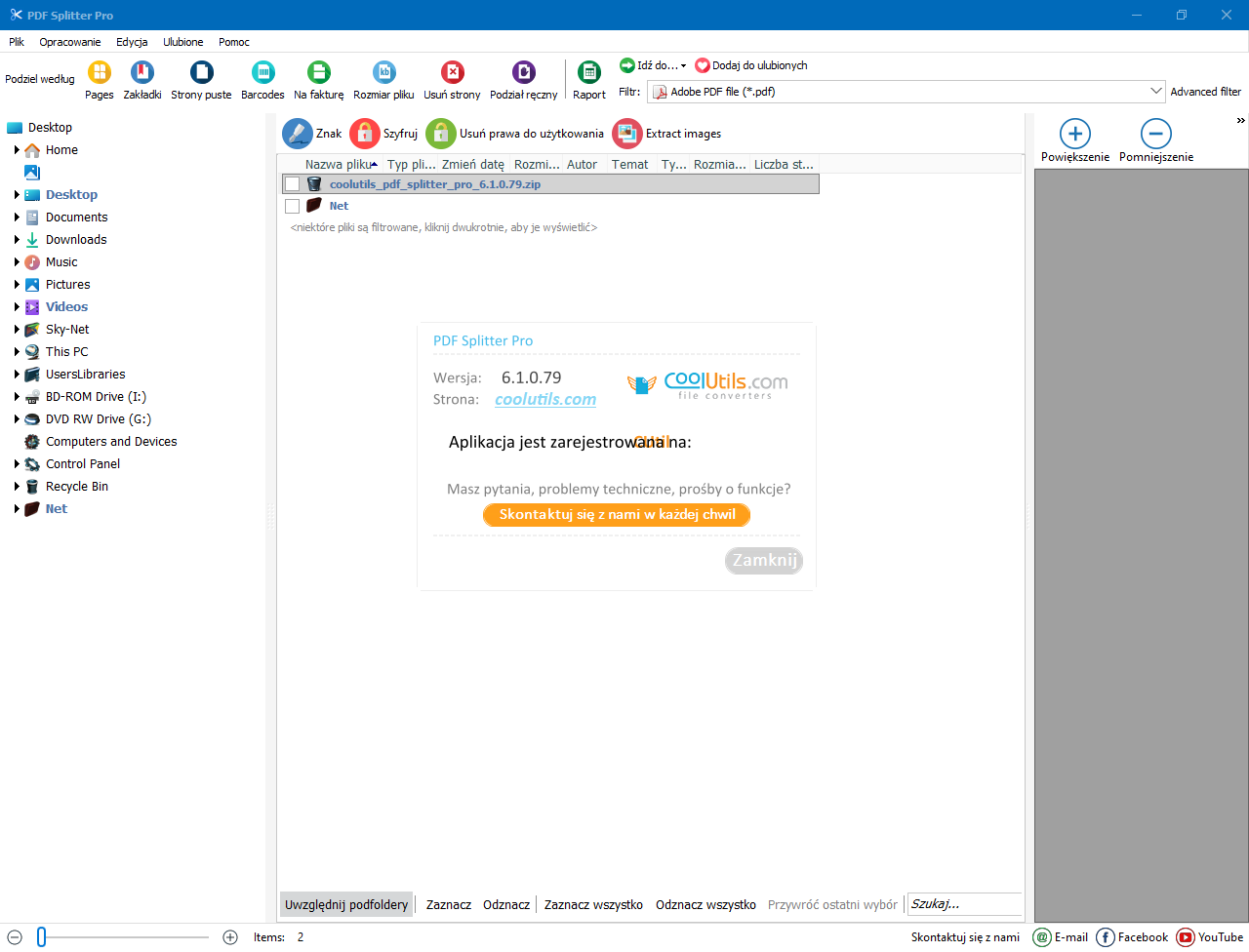
Task: Expand the Documents tree node
Action: point(17,218)
